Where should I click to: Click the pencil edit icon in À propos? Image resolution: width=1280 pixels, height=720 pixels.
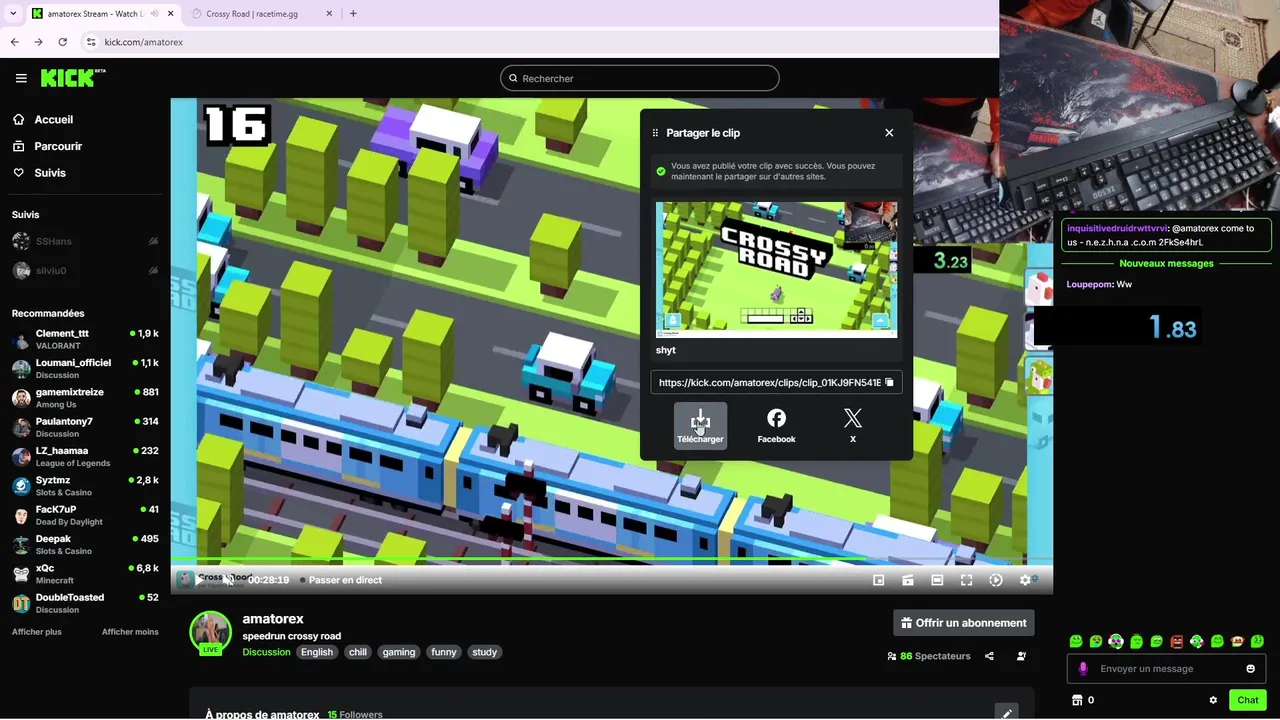pos(1007,714)
